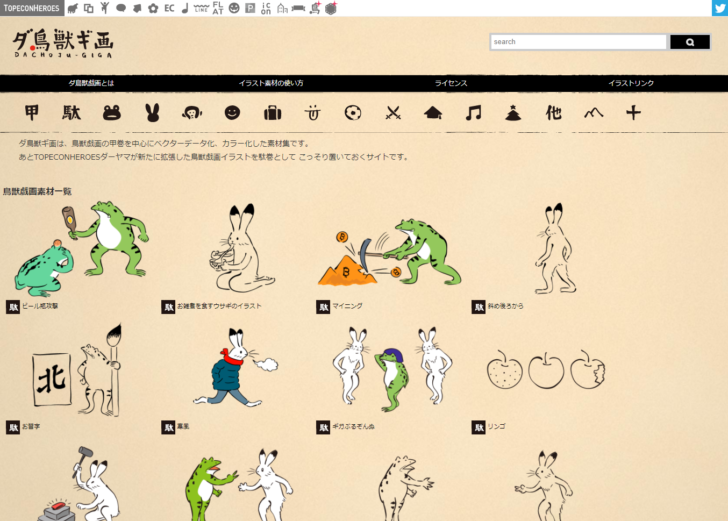
Task: Open the rabbit category icon
Action: click(x=152, y=113)
